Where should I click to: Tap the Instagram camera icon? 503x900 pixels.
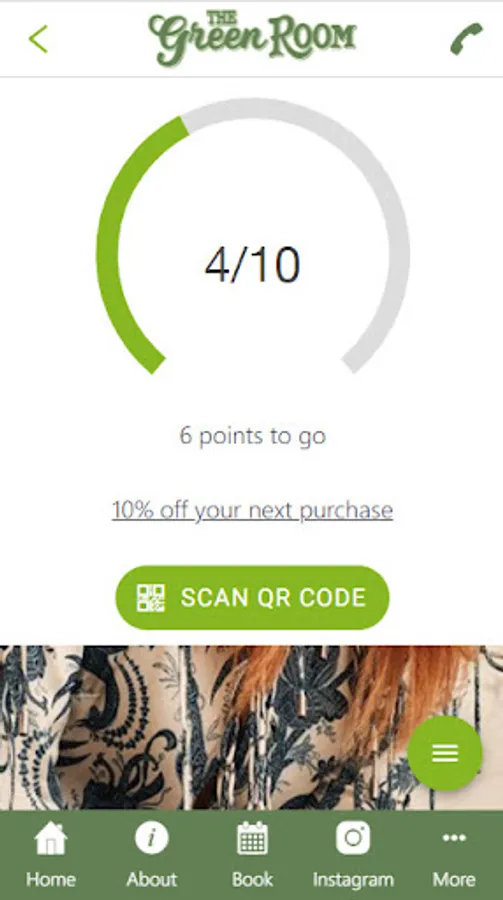(x=353, y=838)
